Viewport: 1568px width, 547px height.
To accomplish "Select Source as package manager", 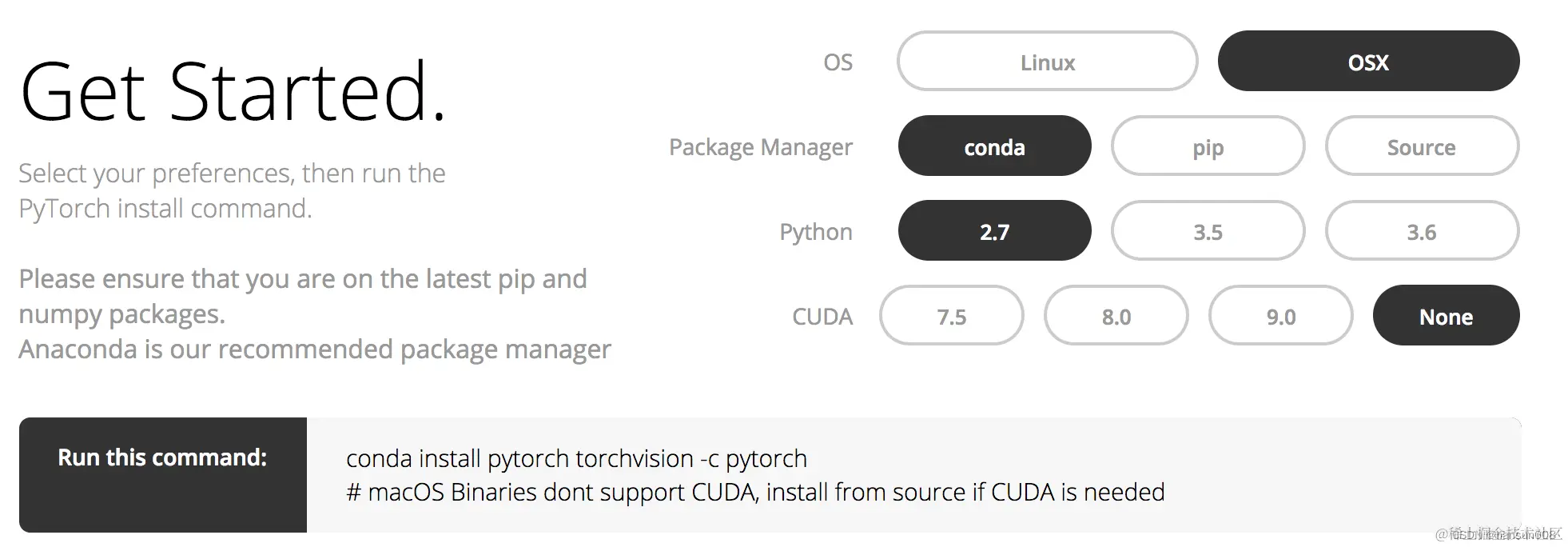I will (x=1421, y=146).
